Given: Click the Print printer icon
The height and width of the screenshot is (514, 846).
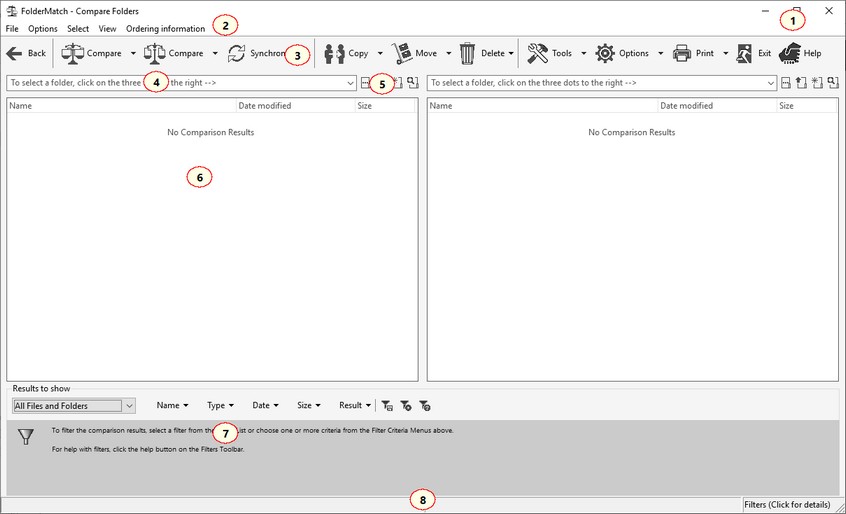Looking at the screenshot, I should (x=682, y=53).
